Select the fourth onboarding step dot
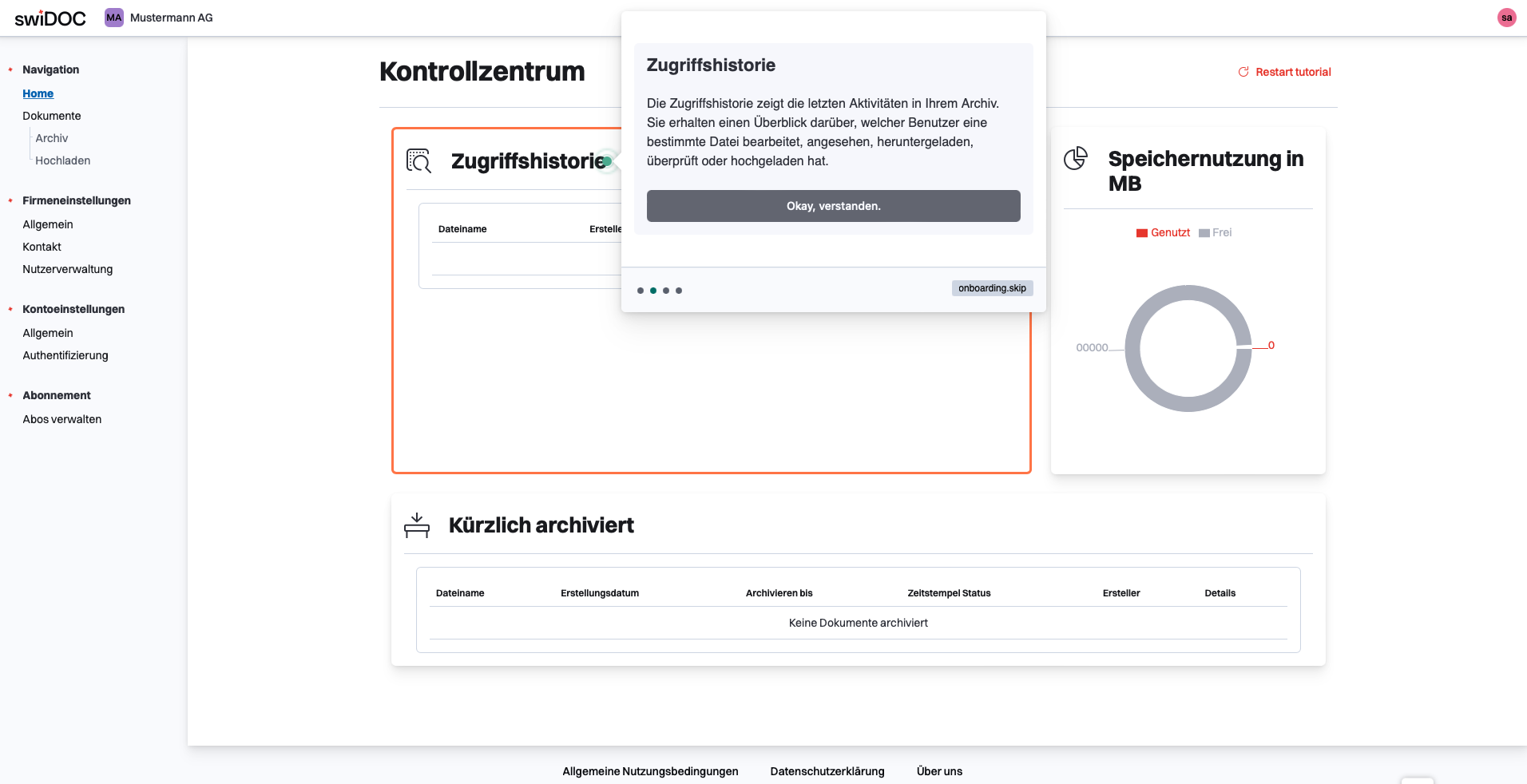 coord(679,291)
